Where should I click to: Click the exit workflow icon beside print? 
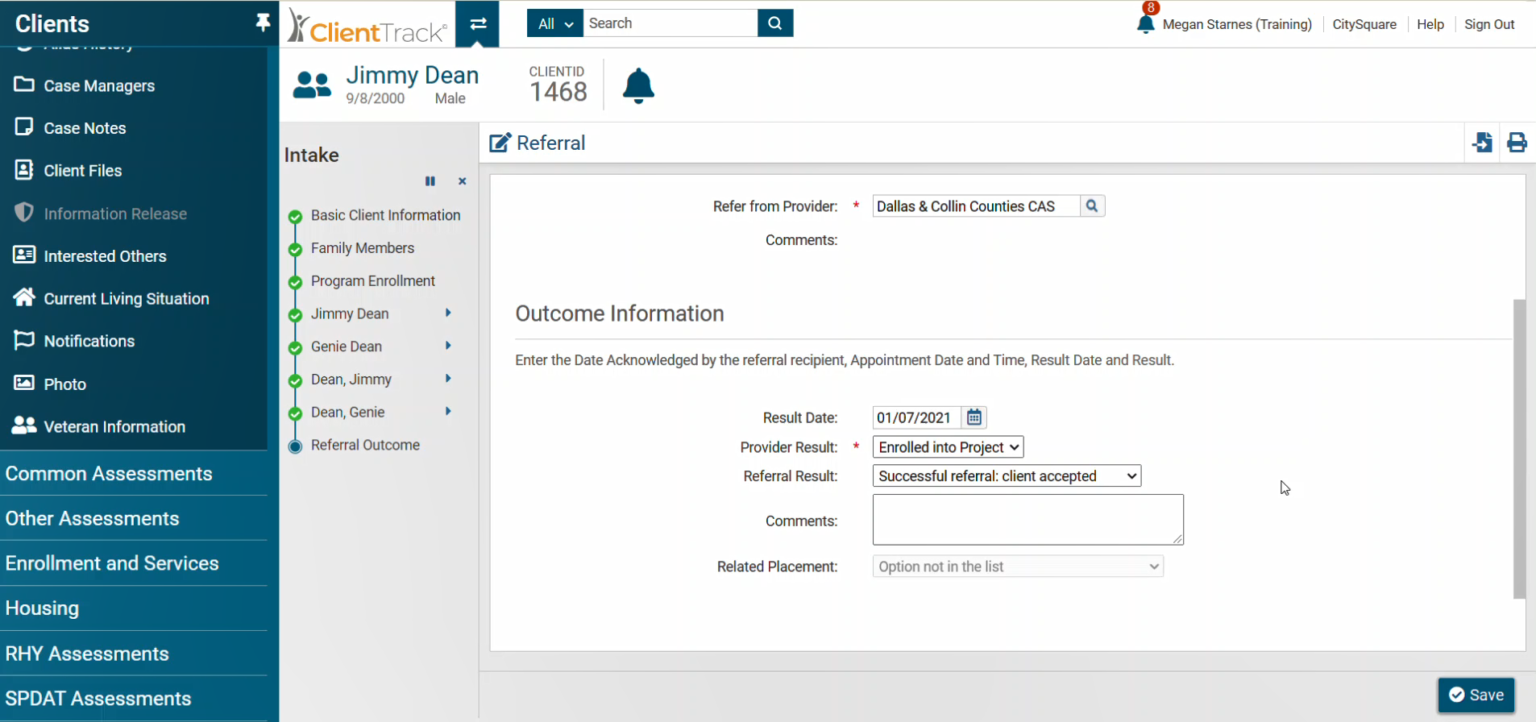1481,142
